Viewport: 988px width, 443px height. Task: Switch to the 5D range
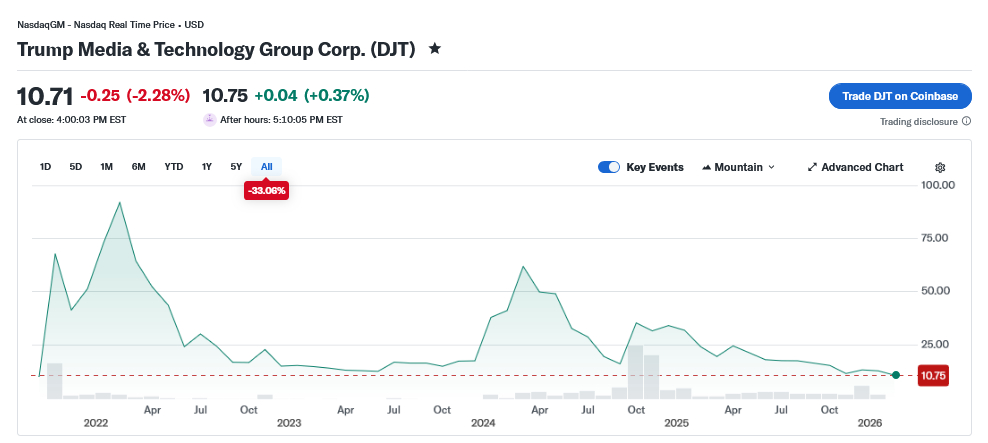pos(76,166)
